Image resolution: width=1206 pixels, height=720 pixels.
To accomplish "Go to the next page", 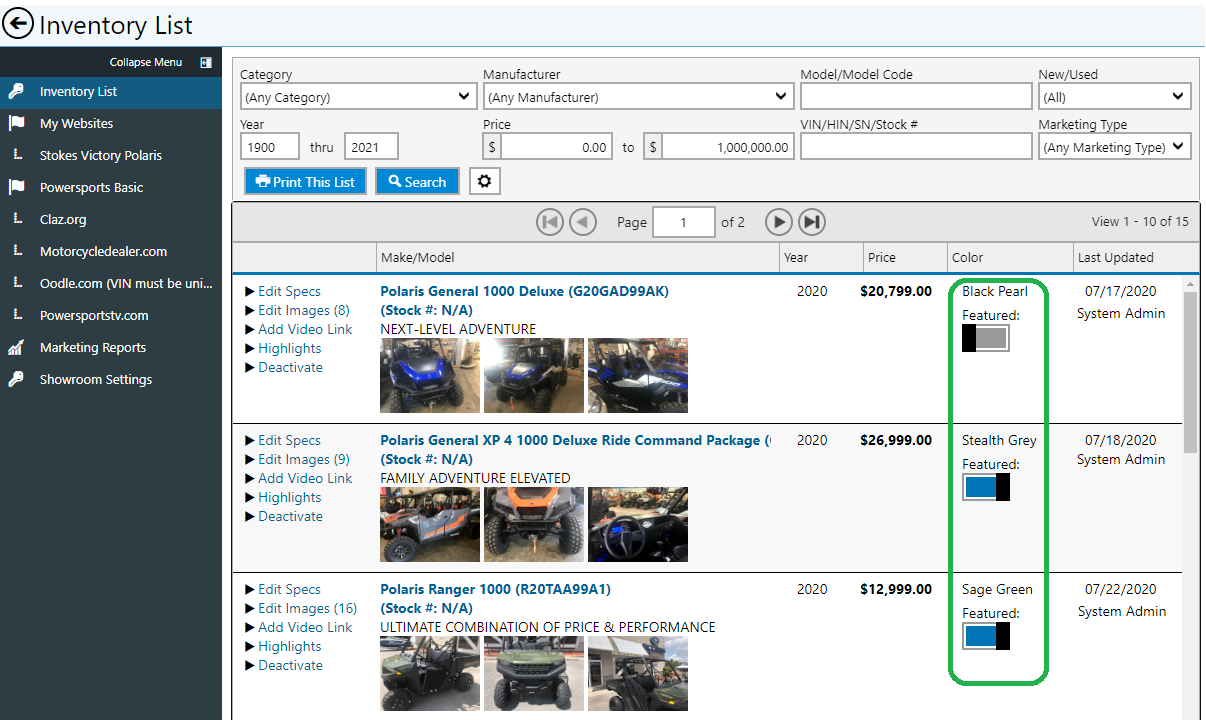I will point(779,222).
